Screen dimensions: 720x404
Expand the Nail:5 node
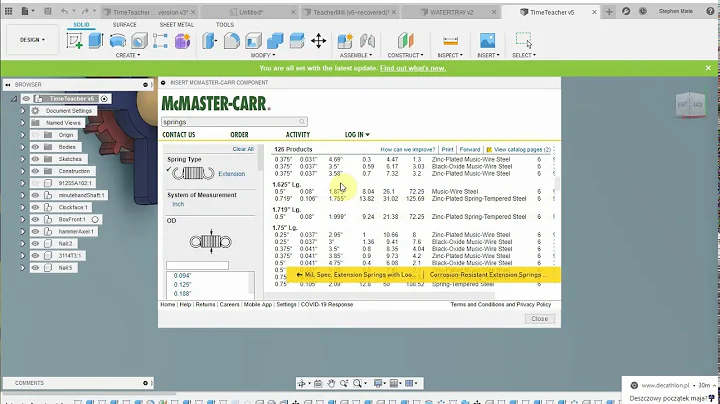coord(22,268)
